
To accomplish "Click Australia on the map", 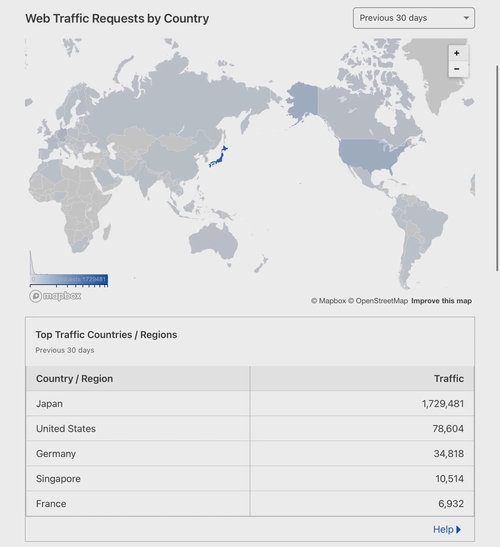I will pyautogui.click(x=213, y=241).
